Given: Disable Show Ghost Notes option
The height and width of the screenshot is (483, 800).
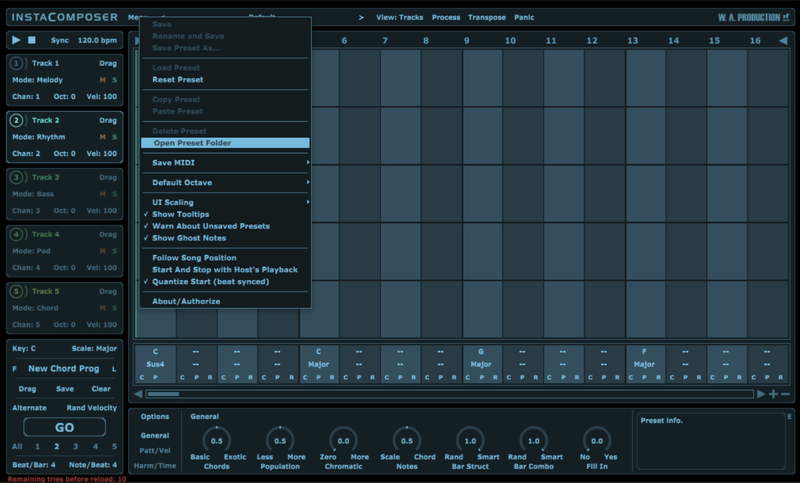Looking at the screenshot, I should pyautogui.click(x=189, y=238).
